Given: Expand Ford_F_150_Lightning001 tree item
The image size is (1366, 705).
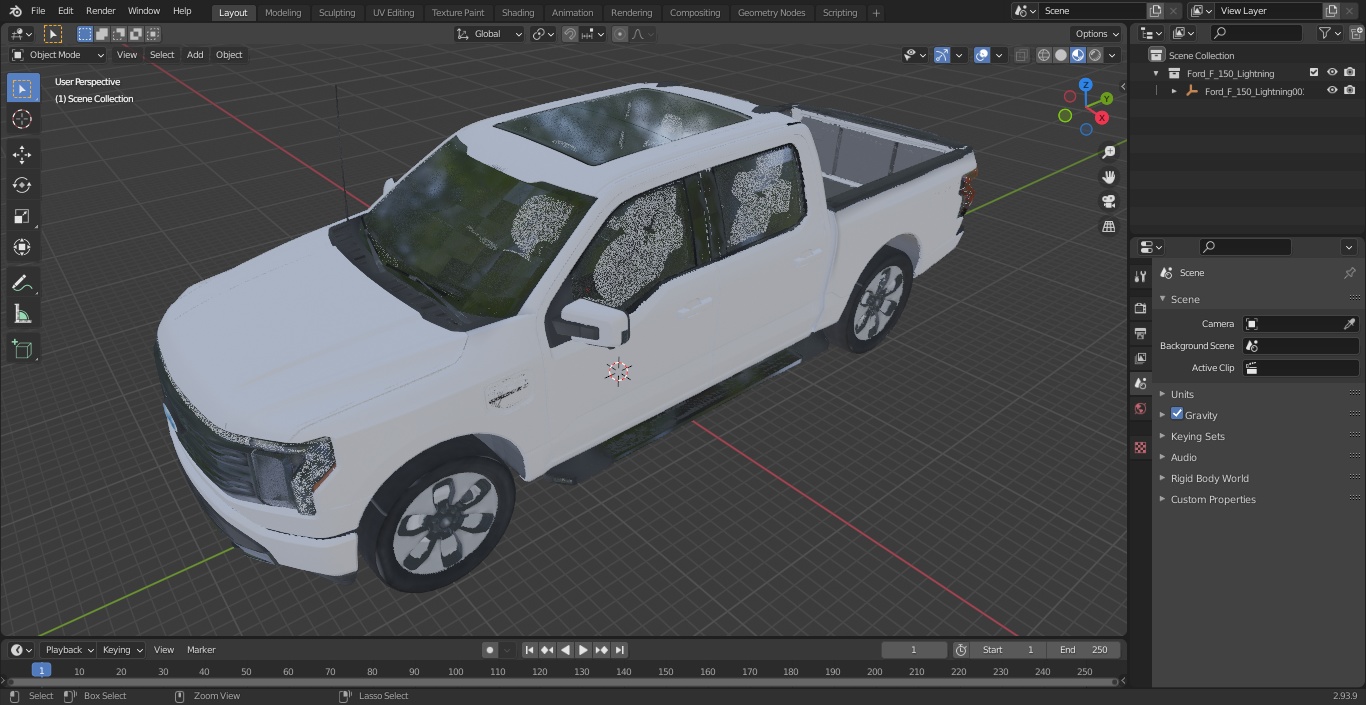Looking at the screenshot, I should [x=1174, y=91].
